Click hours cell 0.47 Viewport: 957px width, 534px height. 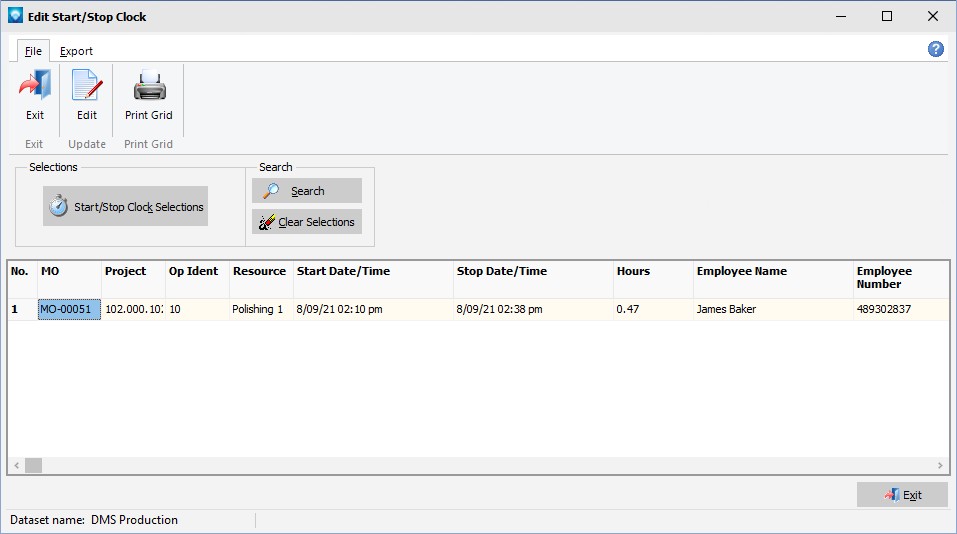(x=653, y=309)
